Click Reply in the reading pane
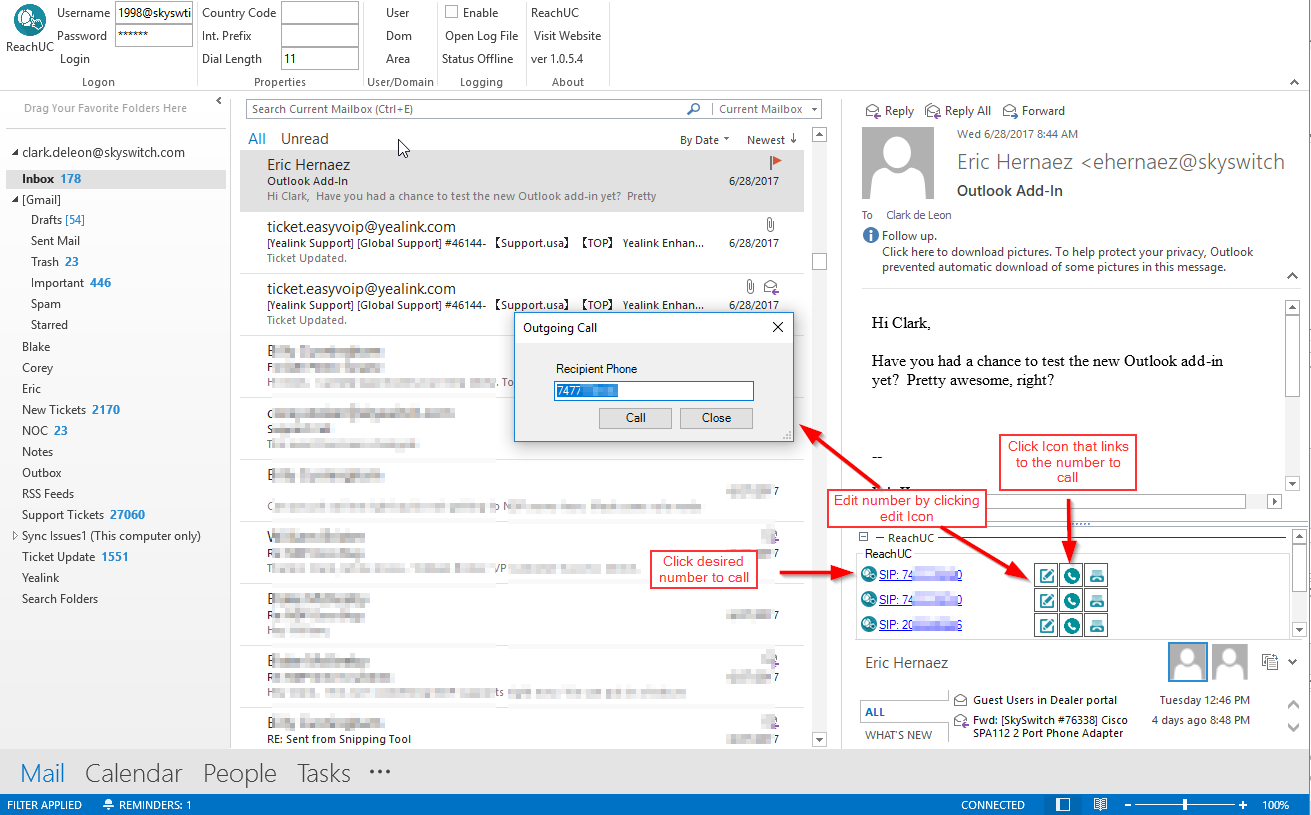 (889, 111)
